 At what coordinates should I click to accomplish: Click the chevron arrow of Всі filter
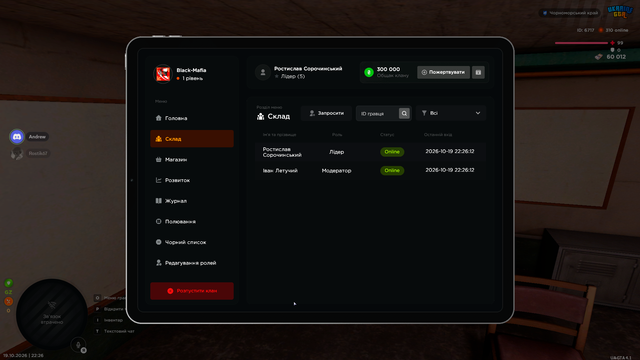tap(478, 113)
